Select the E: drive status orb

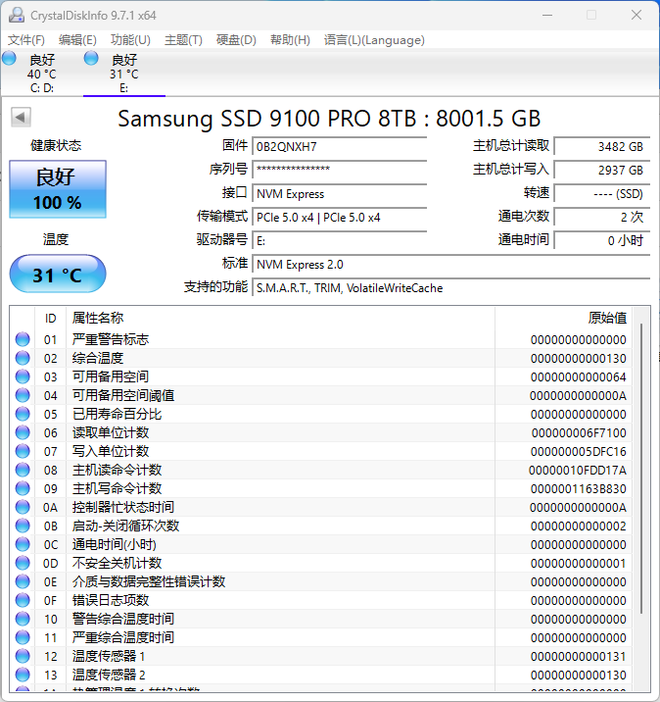coord(92,59)
